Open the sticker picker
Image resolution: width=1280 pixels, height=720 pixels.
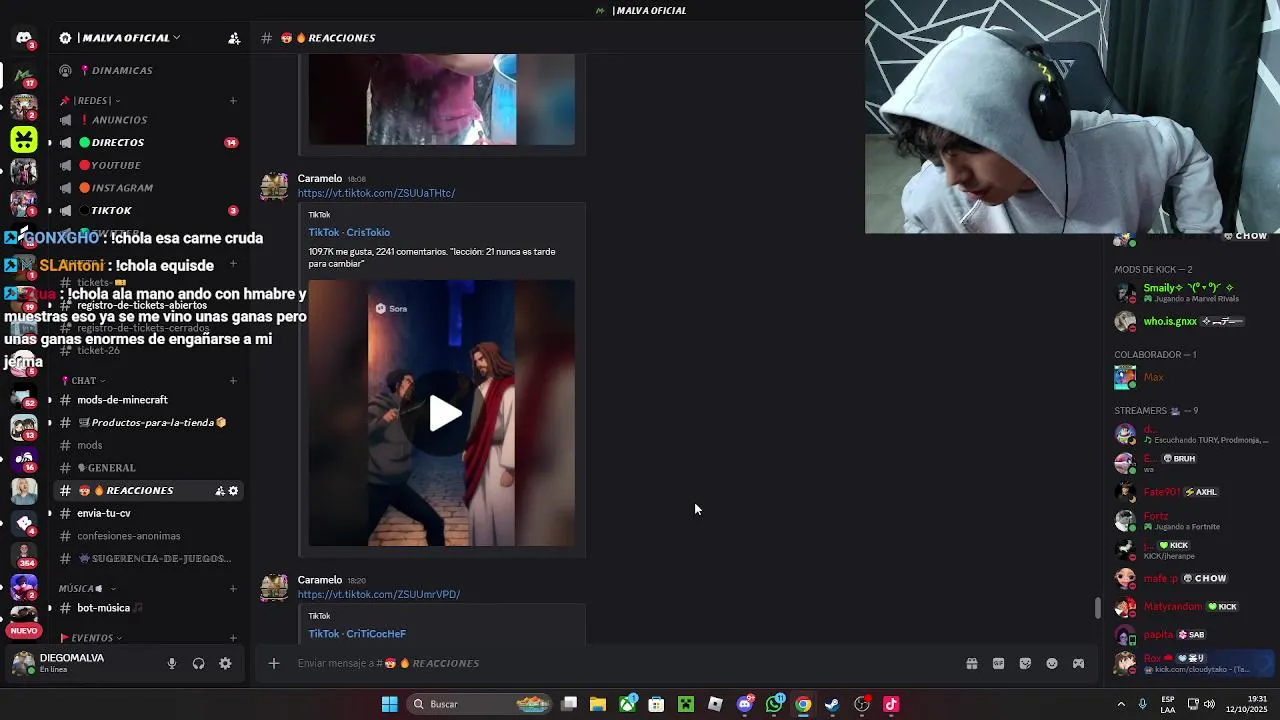pyautogui.click(x=1025, y=663)
